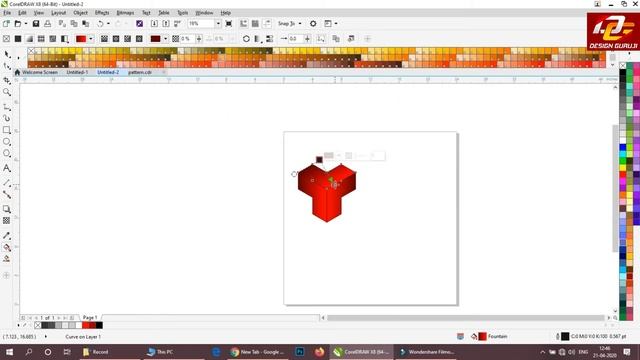Select the Page 1 tab
This screenshot has height=360, width=640.
[x=90, y=318]
